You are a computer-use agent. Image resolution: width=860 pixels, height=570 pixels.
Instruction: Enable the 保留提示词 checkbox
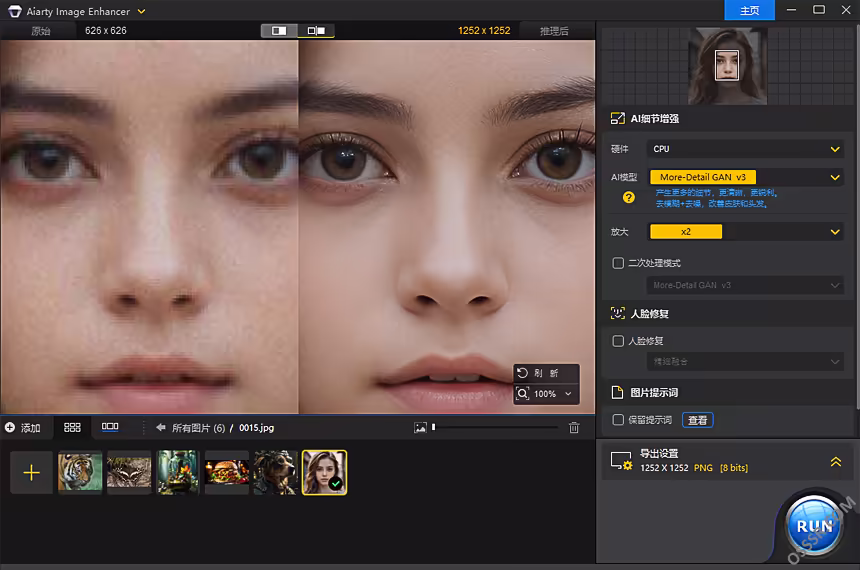click(x=618, y=420)
